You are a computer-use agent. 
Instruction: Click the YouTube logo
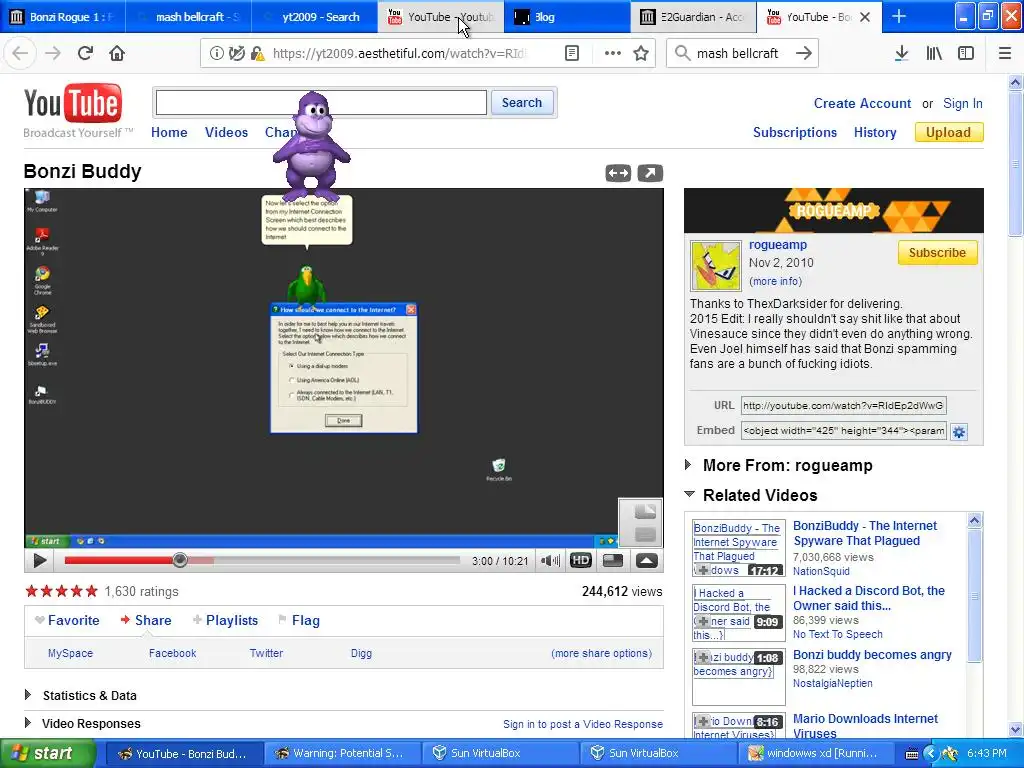(x=72, y=103)
